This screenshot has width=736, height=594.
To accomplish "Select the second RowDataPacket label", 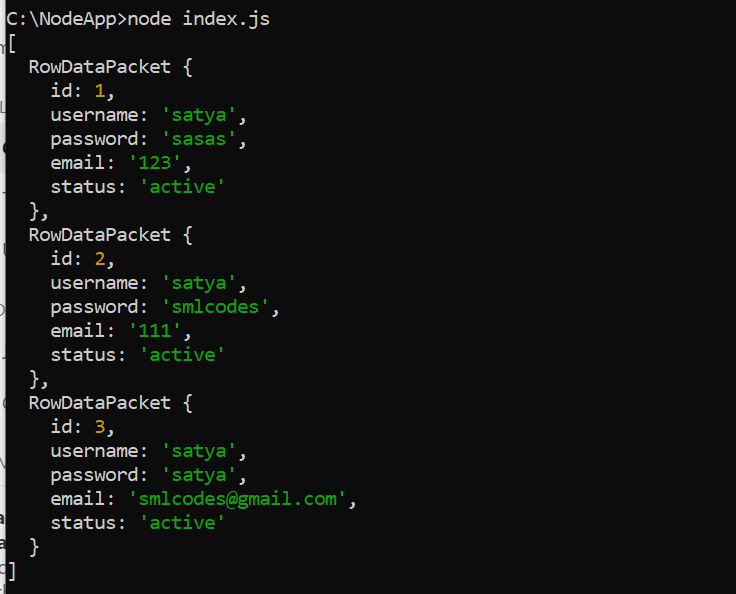I will coord(100,235).
